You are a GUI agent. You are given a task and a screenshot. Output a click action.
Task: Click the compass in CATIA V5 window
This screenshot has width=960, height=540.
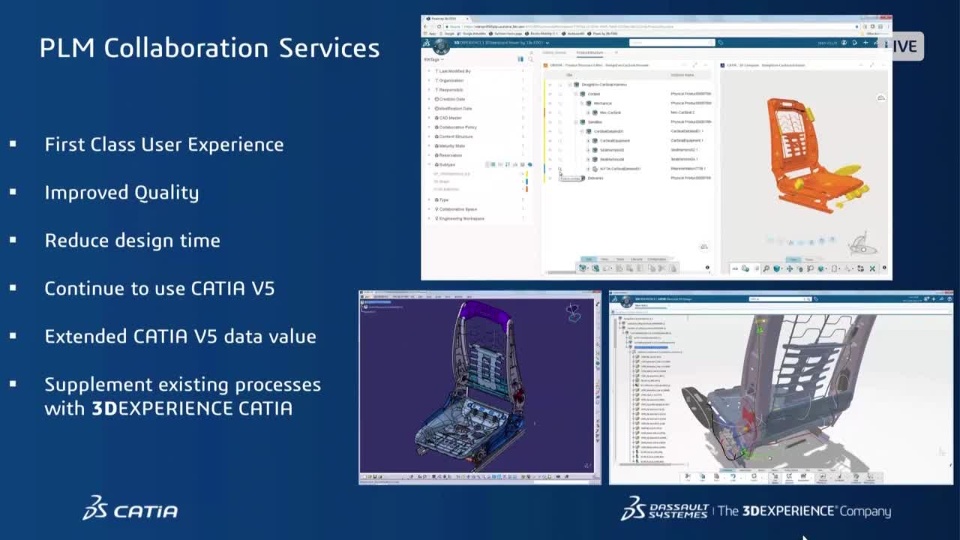pos(574,313)
